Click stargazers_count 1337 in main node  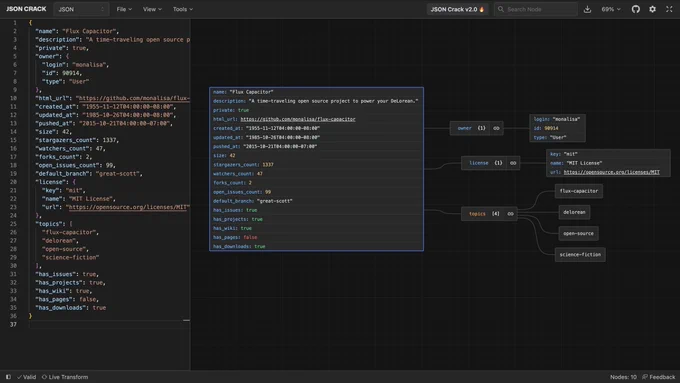point(243,164)
